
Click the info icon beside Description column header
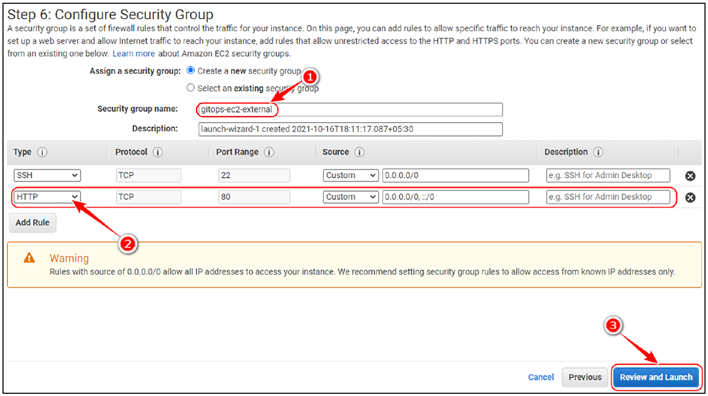click(598, 152)
